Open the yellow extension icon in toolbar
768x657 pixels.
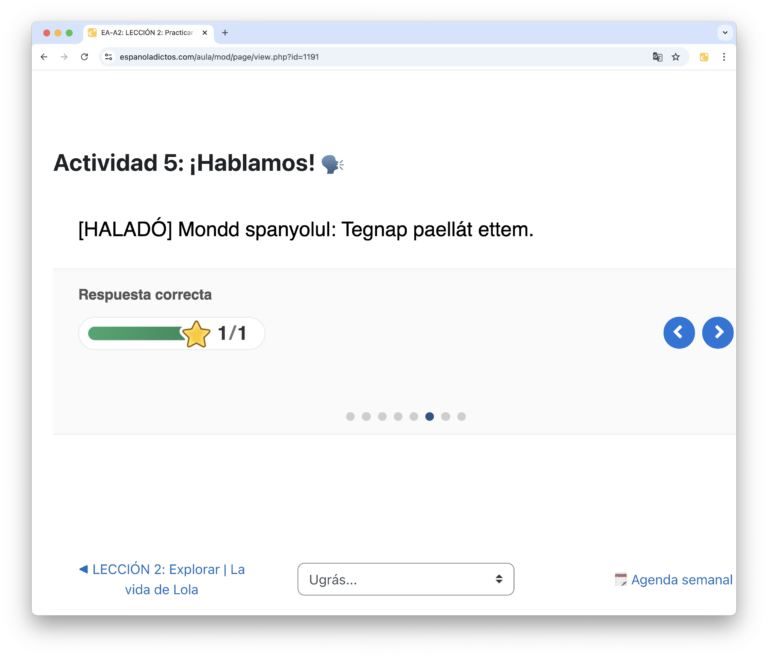click(704, 57)
